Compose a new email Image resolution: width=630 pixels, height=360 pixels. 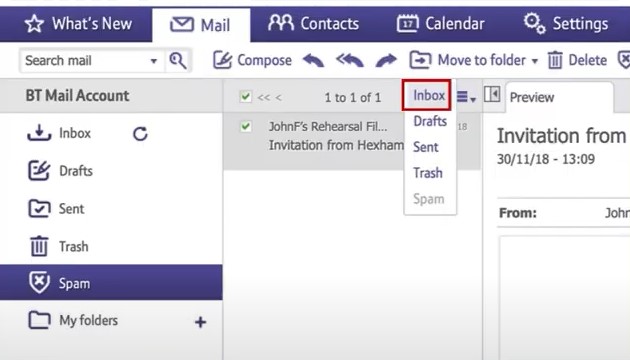(252, 60)
